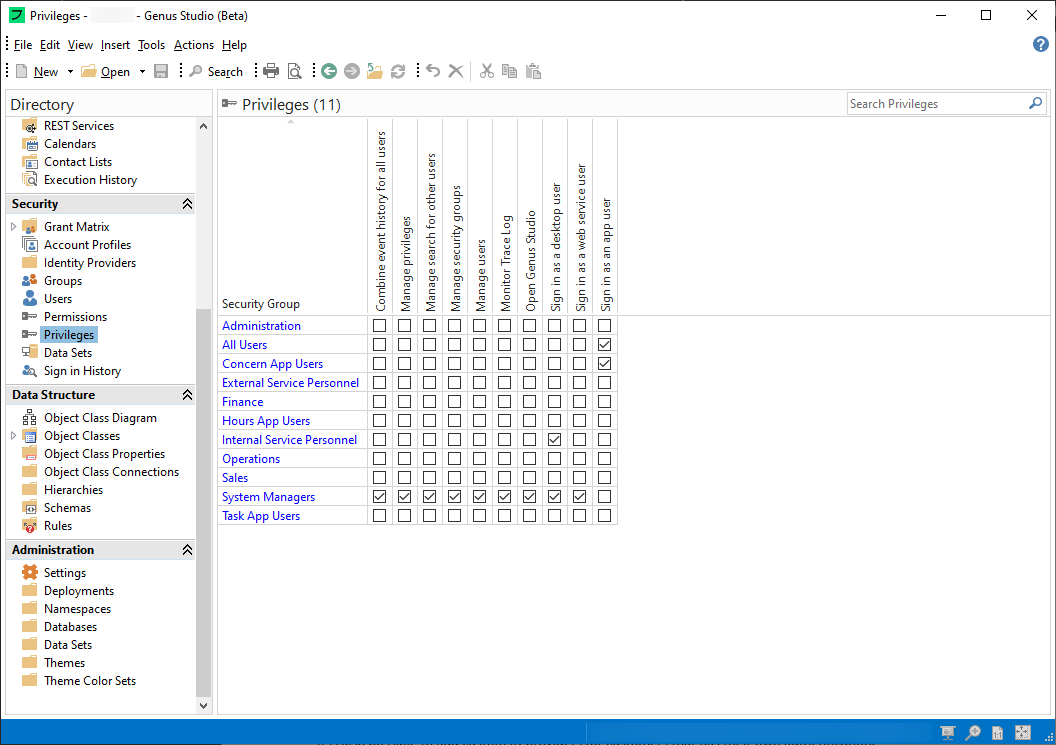Open the Tools menu

click(151, 45)
